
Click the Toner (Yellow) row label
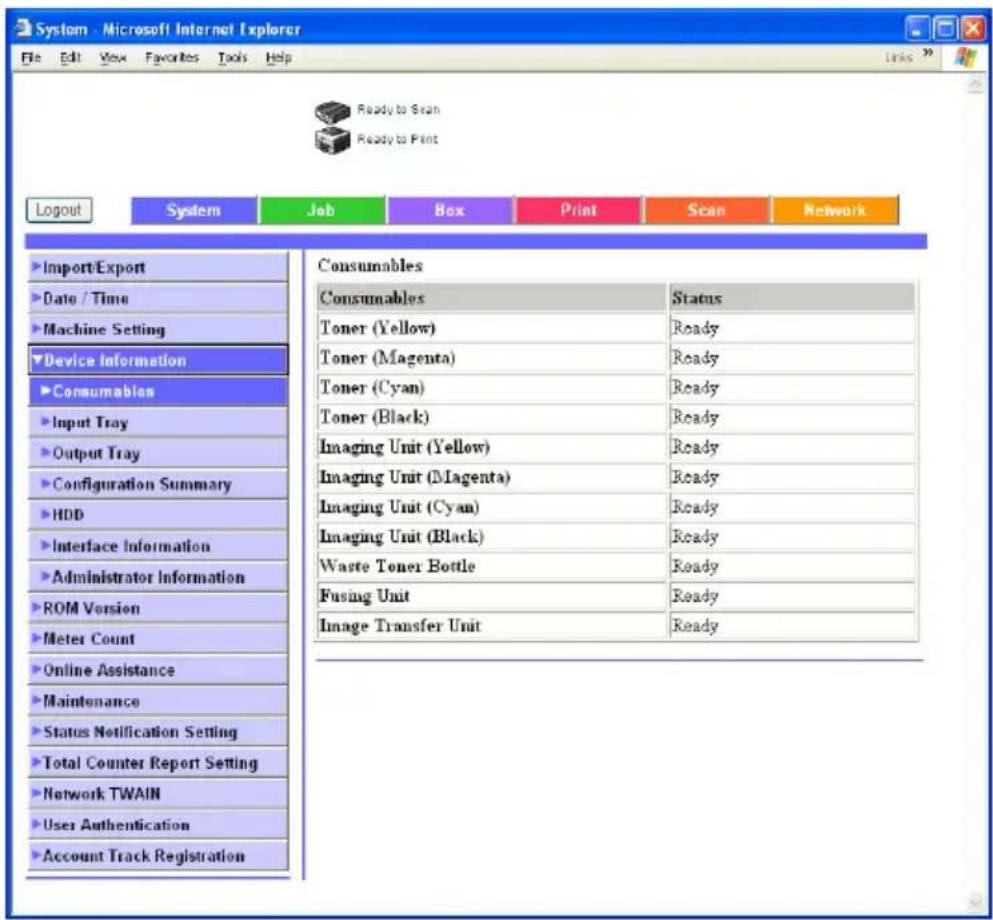coord(378,328)
